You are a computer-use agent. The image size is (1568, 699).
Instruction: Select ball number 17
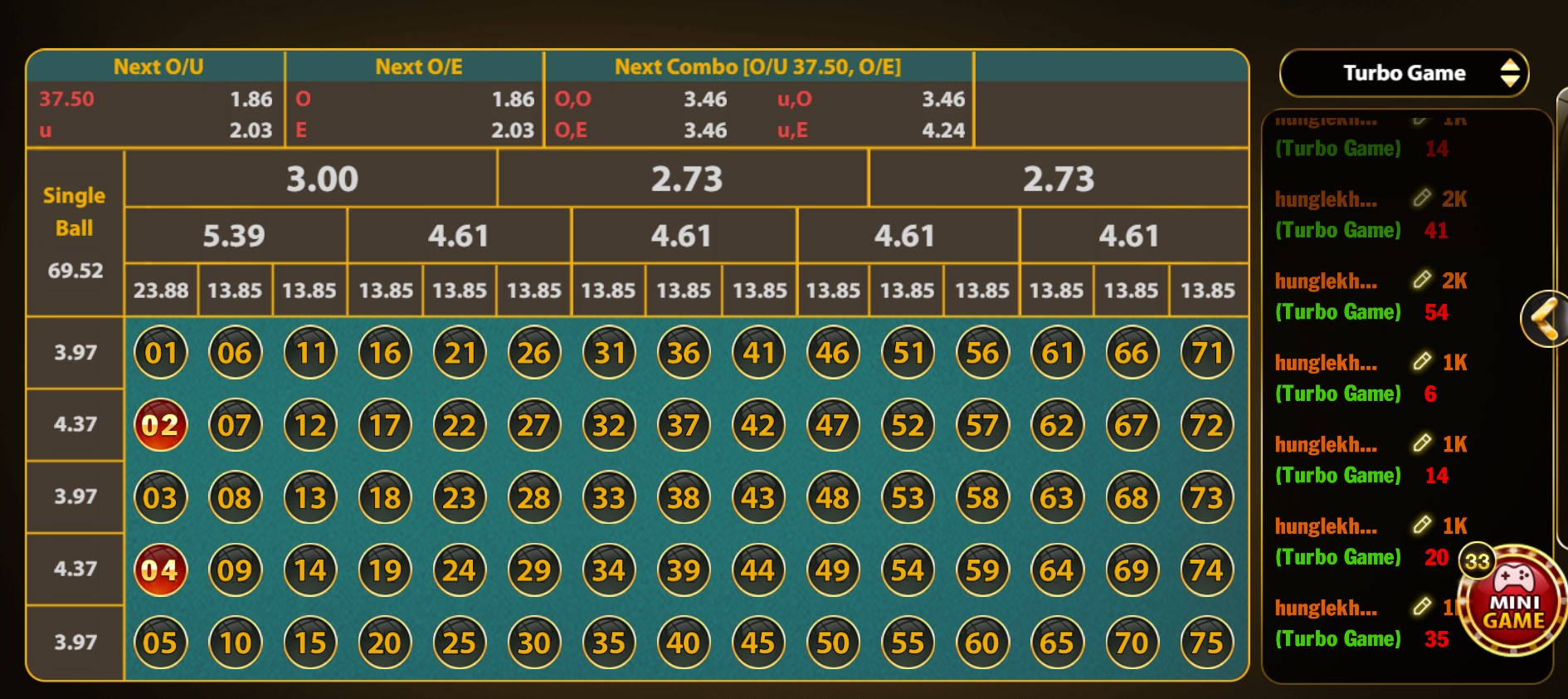point(385,425)
